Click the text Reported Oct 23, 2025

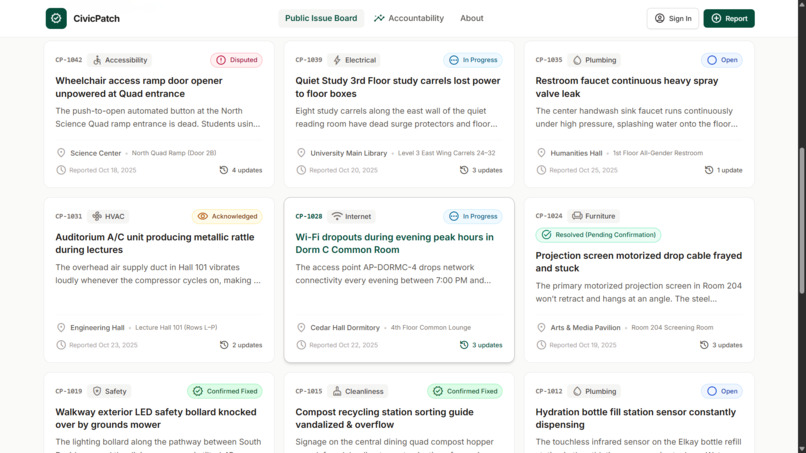pos(103,345)
